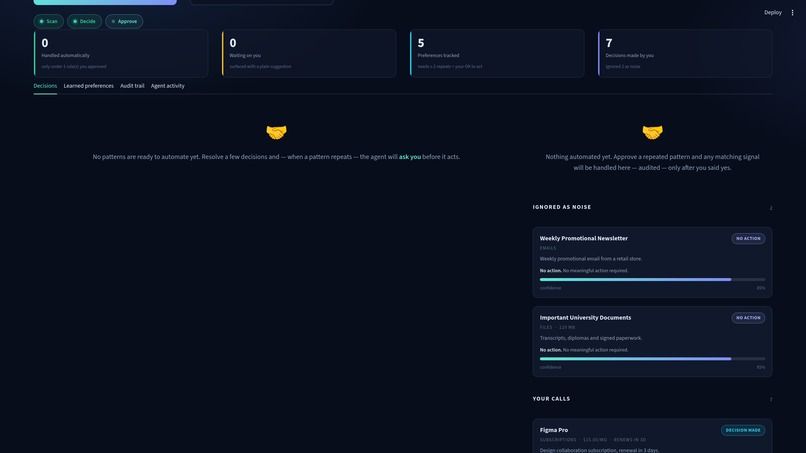Click the Scan step pill
Viewport: 806px width, 453px height.
(x=49, y=22)
